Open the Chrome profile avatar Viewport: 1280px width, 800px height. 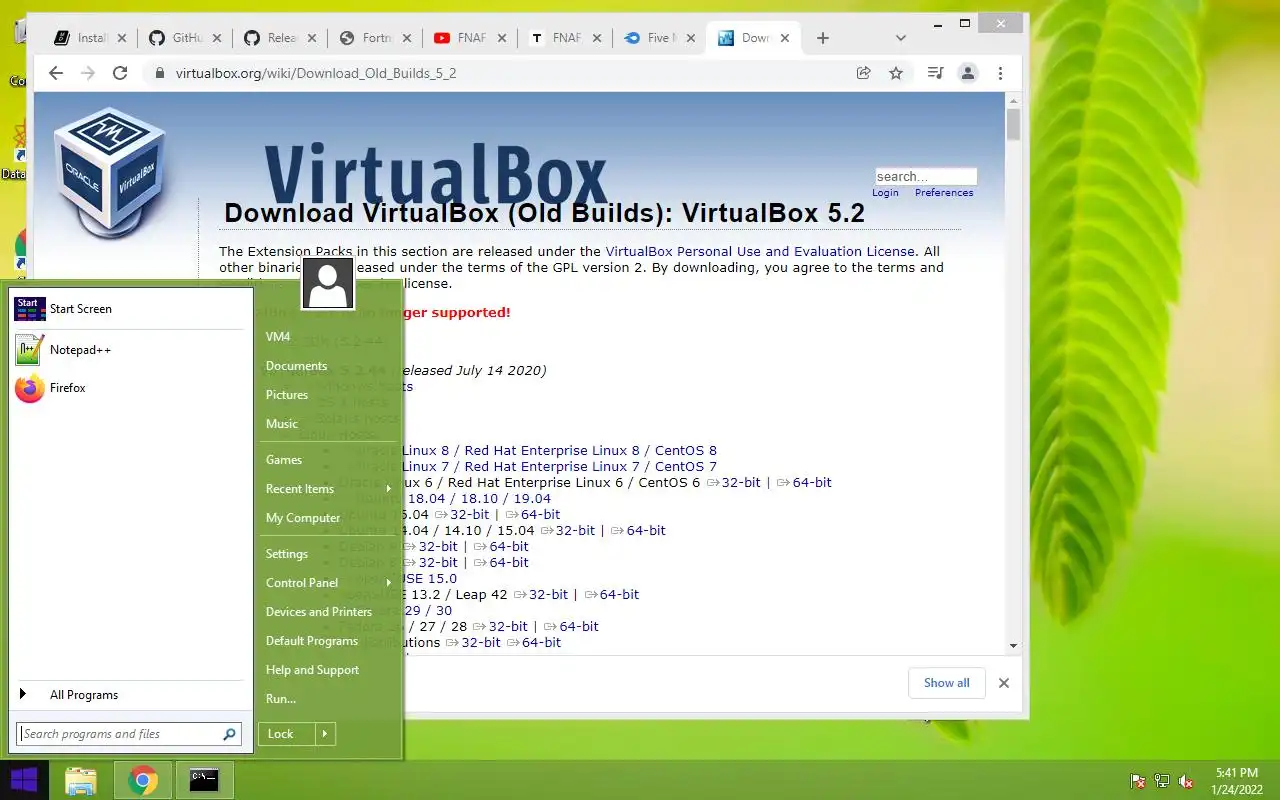click(968, 73)
